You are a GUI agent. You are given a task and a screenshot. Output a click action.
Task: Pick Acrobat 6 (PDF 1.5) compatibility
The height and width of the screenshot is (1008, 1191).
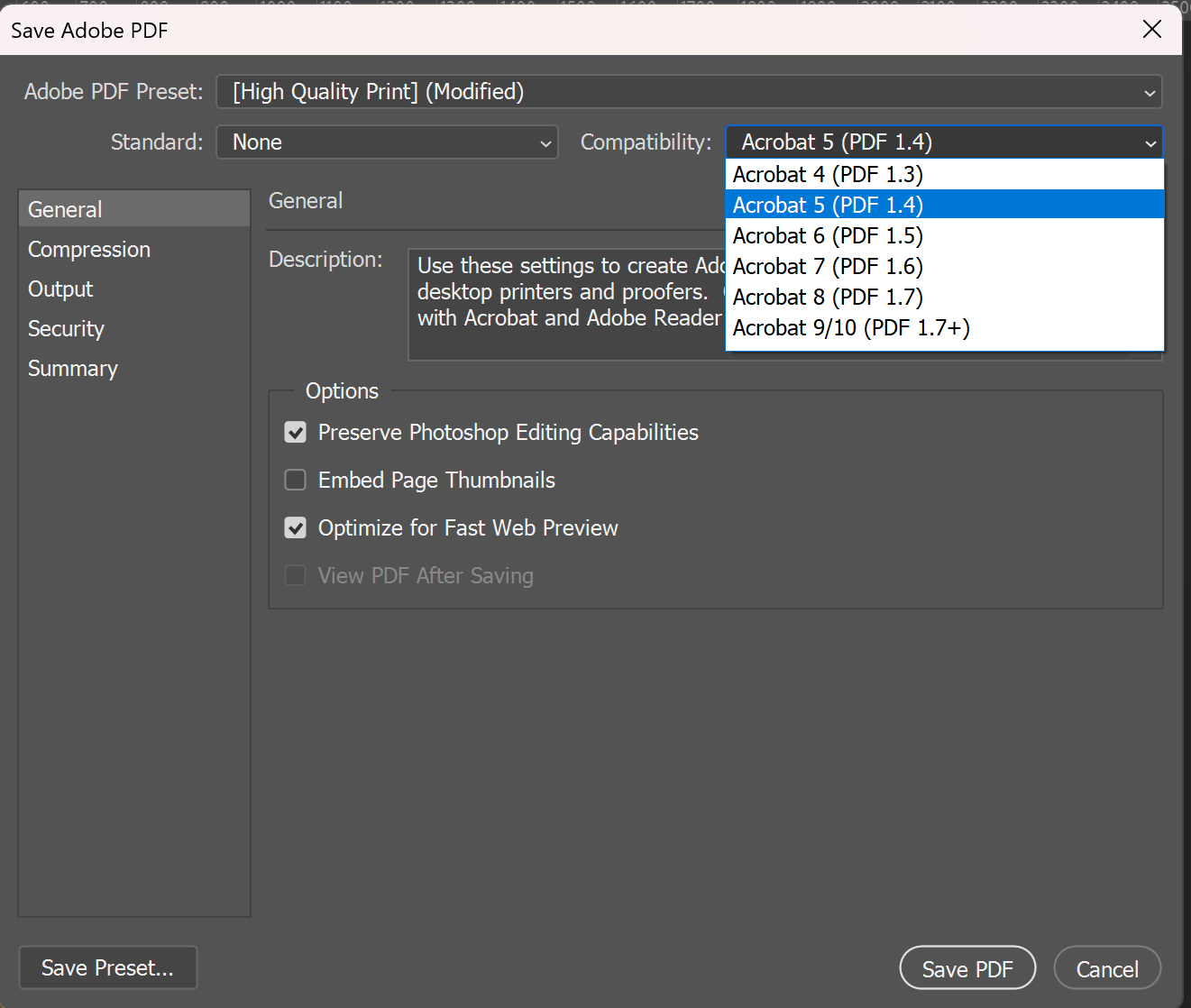[828, 236]
